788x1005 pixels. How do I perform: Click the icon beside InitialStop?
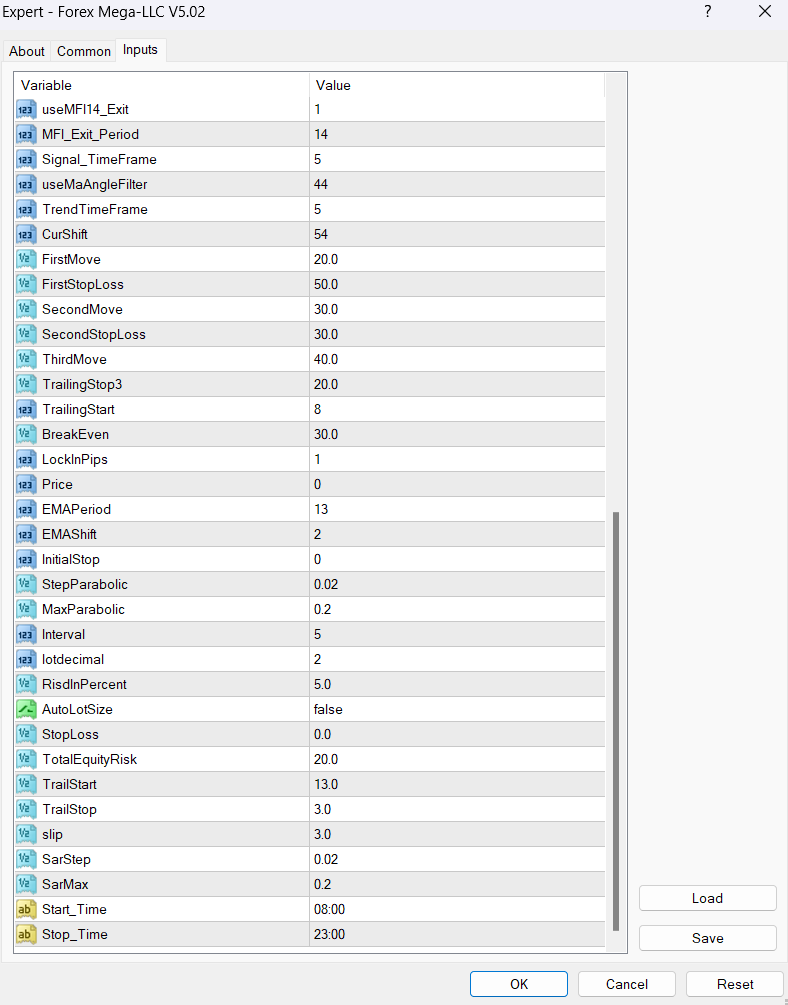click(x=26, y=560)
